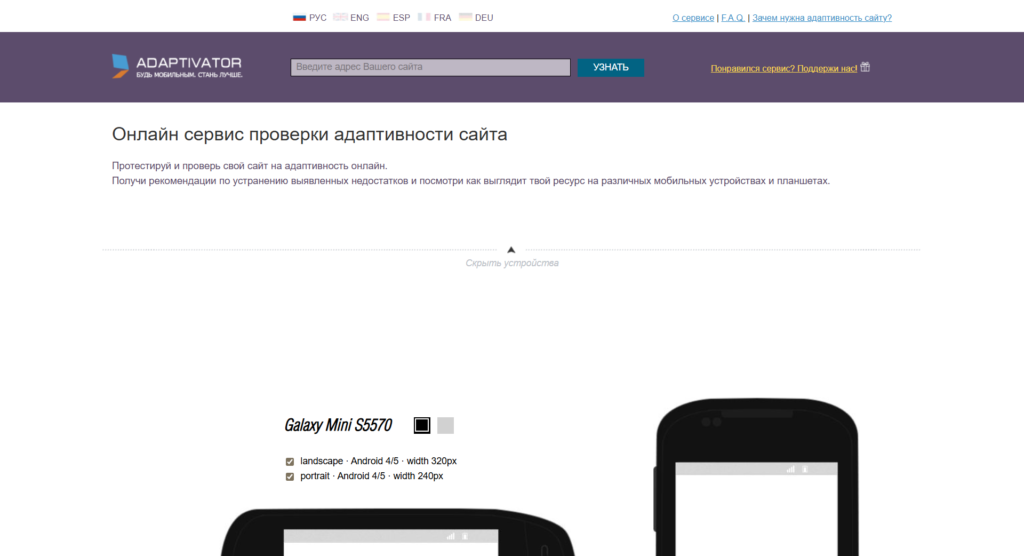Click the landscape phone preview screen

pyautogui.click(x=391, y=543)
